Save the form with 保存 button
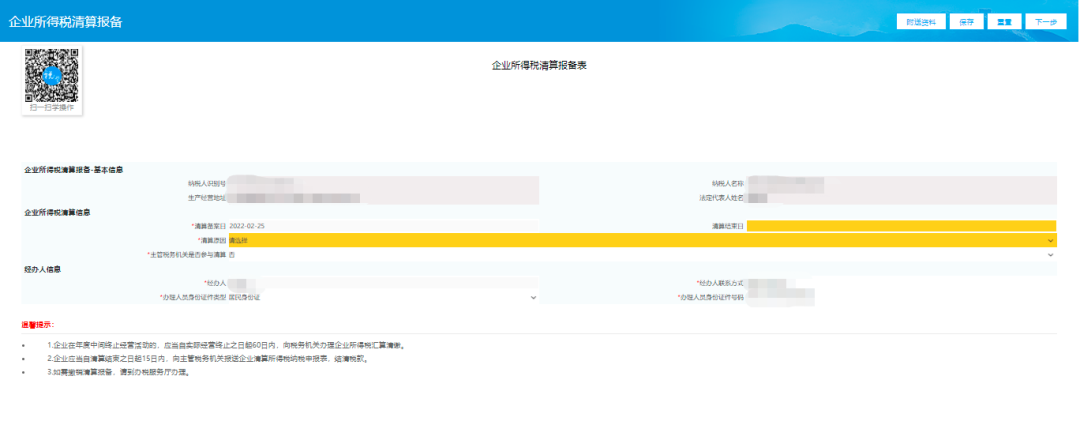 (x=966, y=21)
